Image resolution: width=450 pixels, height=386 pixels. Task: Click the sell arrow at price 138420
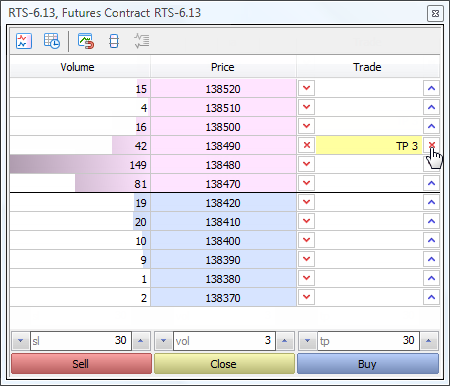[x=307, y=202]
